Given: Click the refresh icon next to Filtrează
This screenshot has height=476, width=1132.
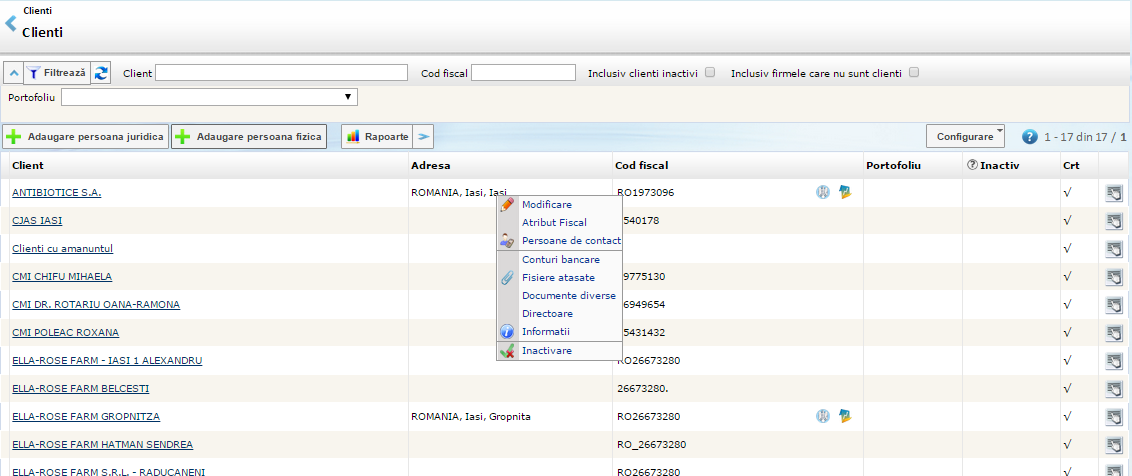Looking at the screenshot, I should pyautogui.click(x=102, y=73).
